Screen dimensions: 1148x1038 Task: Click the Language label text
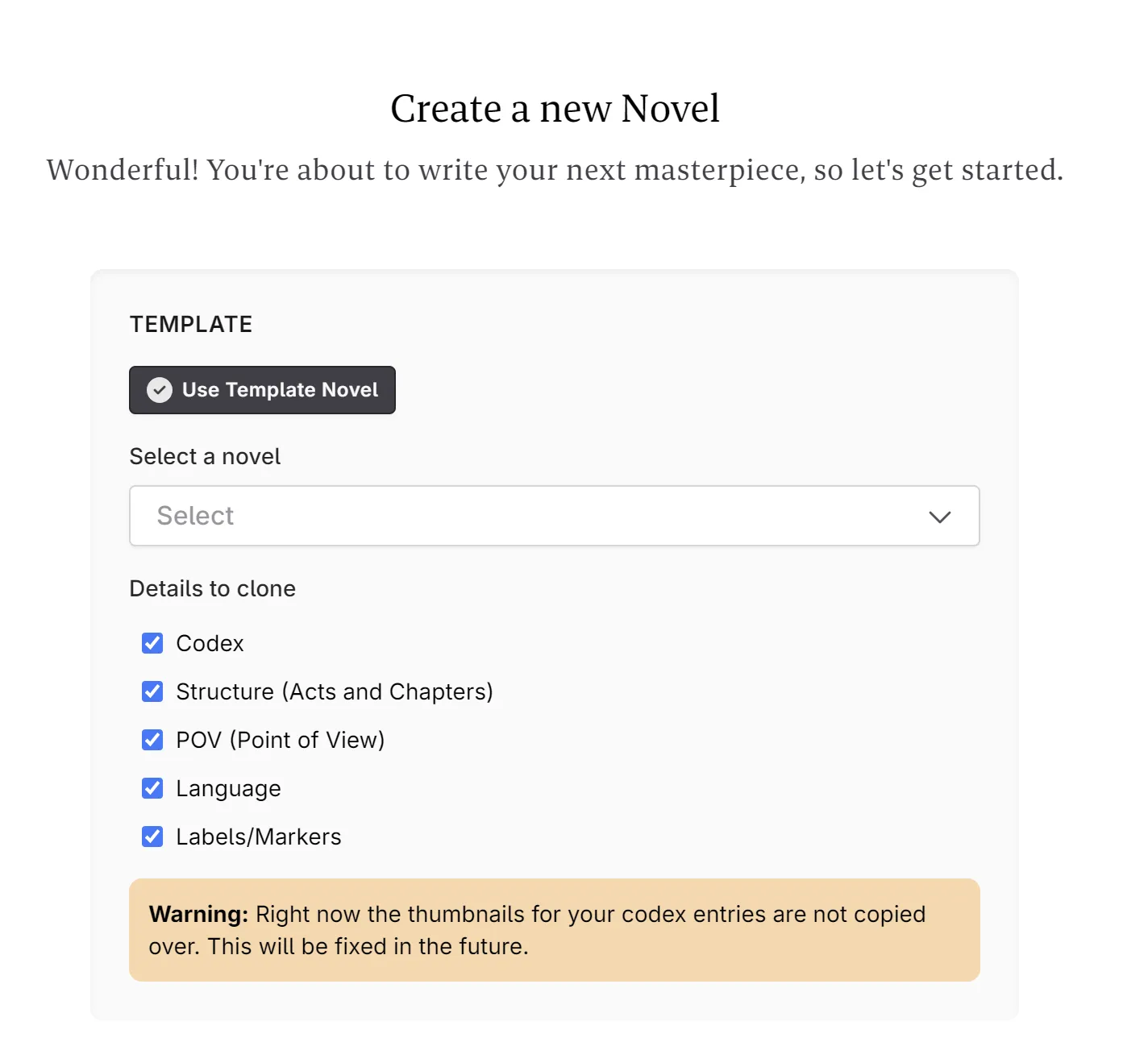tap(228, 788)
